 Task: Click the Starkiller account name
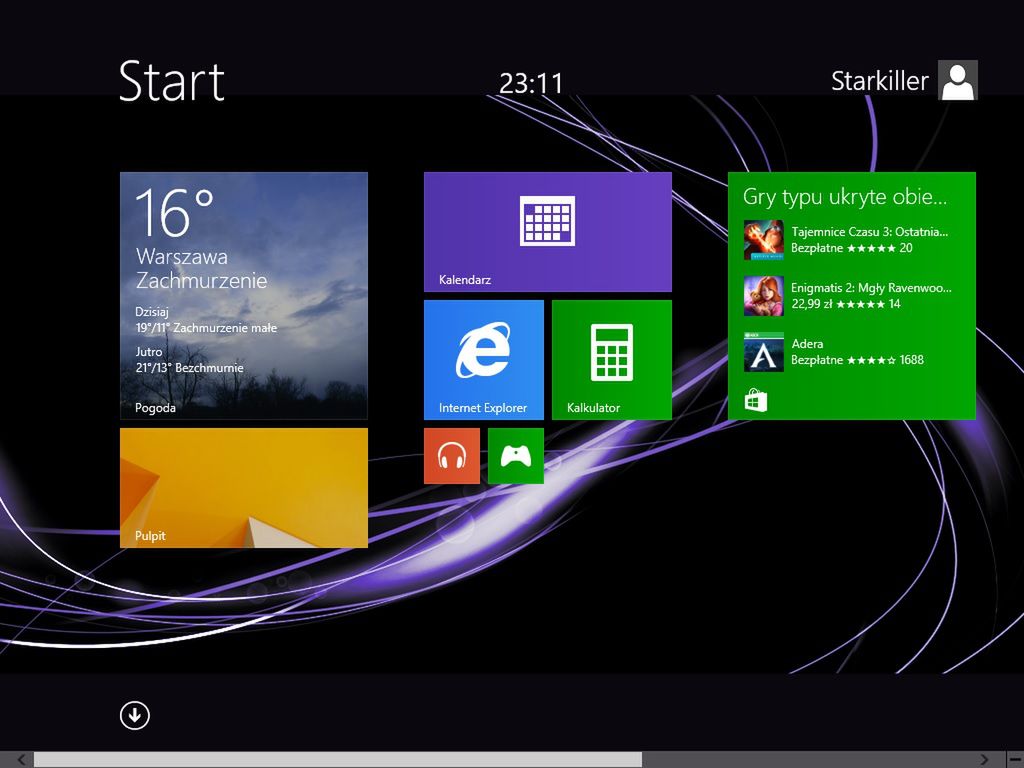pos(879,81)
